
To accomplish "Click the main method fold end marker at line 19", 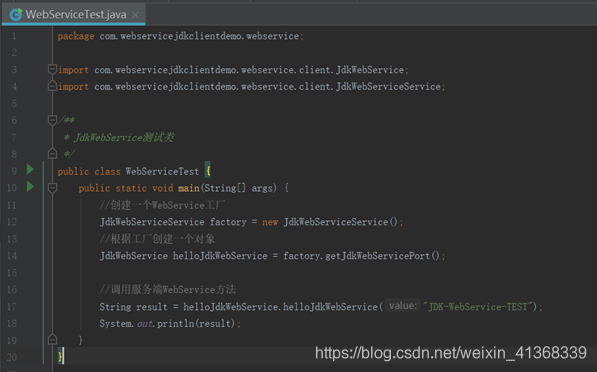I will [x=53, y=339].
